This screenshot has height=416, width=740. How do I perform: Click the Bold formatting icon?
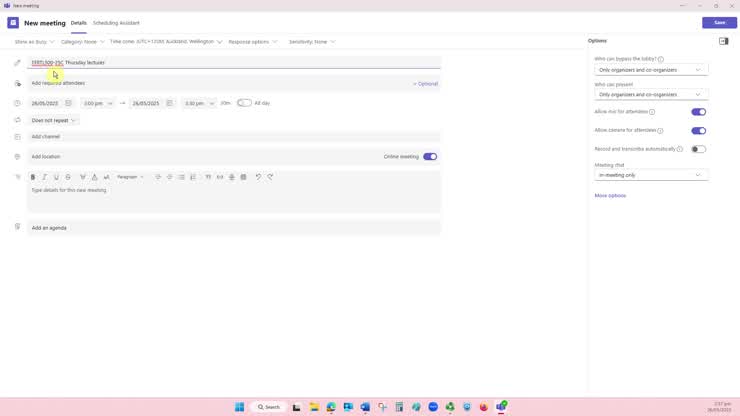(x=33, y=177)
